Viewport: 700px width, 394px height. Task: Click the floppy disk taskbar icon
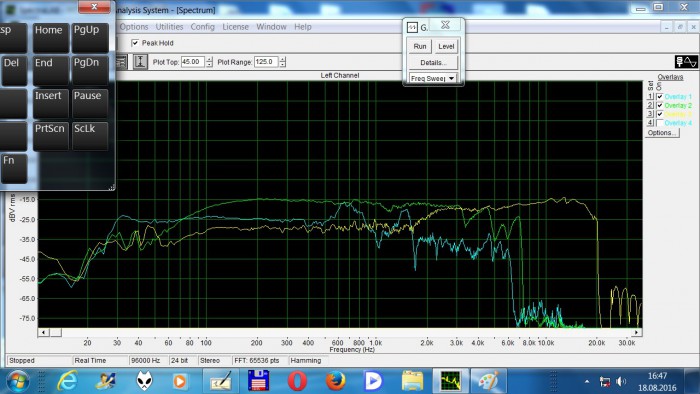[258, 382]
